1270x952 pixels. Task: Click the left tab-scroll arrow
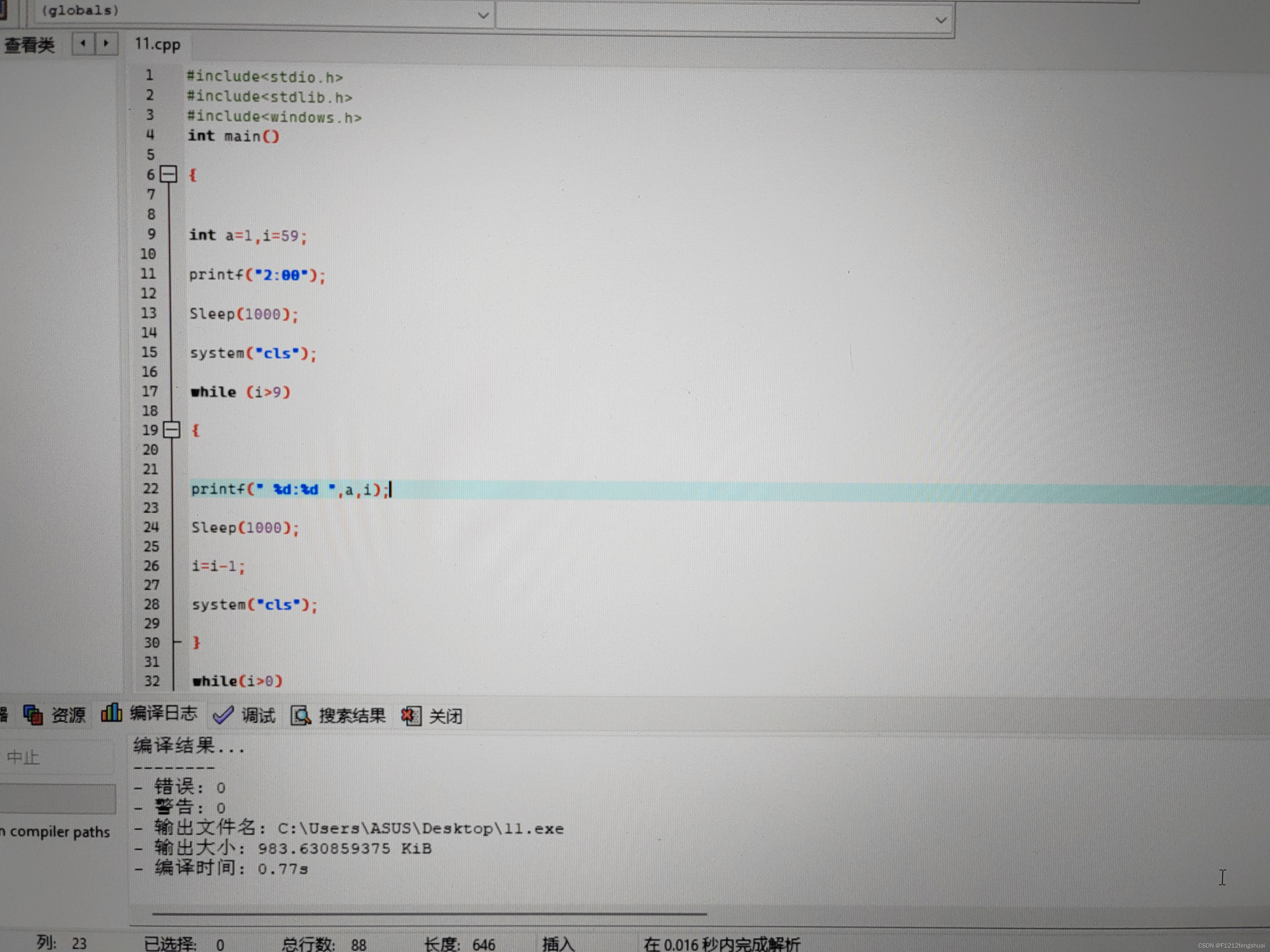click(83, 44)
